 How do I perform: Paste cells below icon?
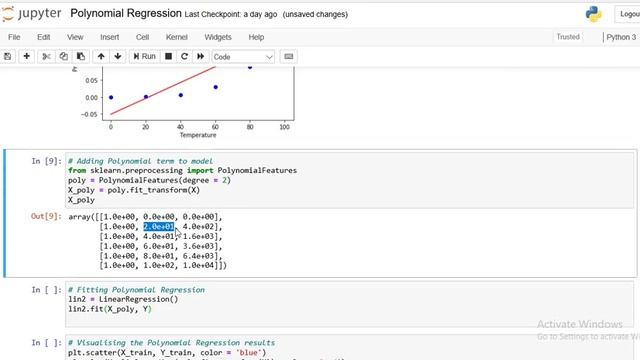81,56
